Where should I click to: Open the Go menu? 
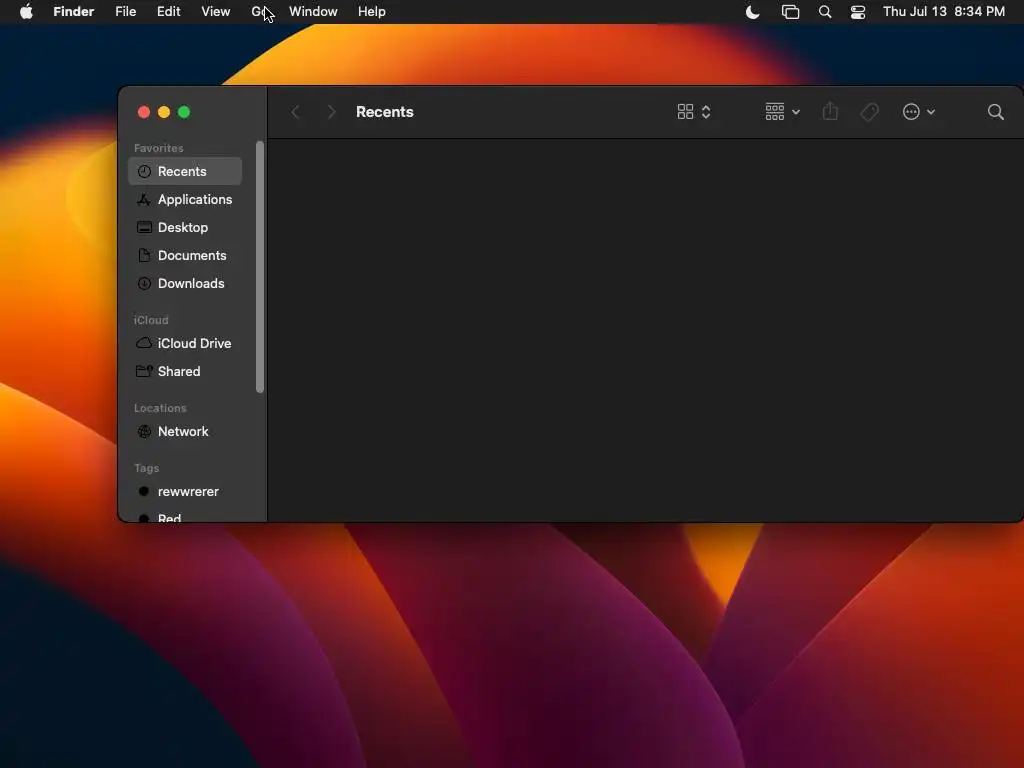coord(259,12)
